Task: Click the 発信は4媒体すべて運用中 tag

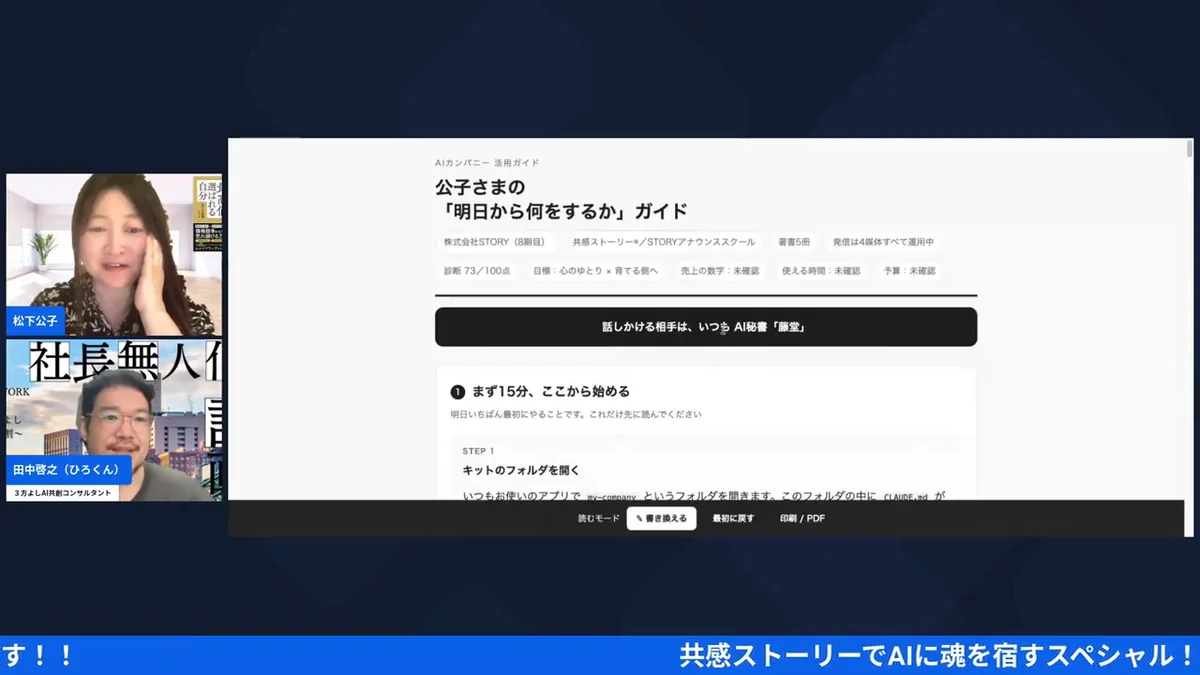Action: click(x=883, y=242)
